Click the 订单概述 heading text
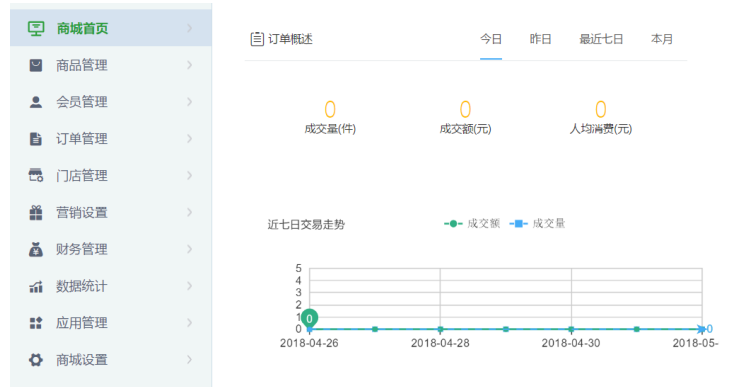Image resolution: width=730 pixels, height=387 pixels. click(290, 39)
